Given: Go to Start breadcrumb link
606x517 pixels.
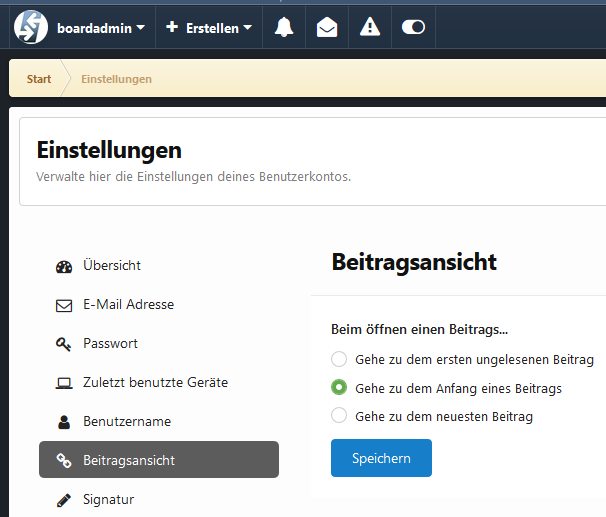Looking at the screenshot, I should click(39, 79).
